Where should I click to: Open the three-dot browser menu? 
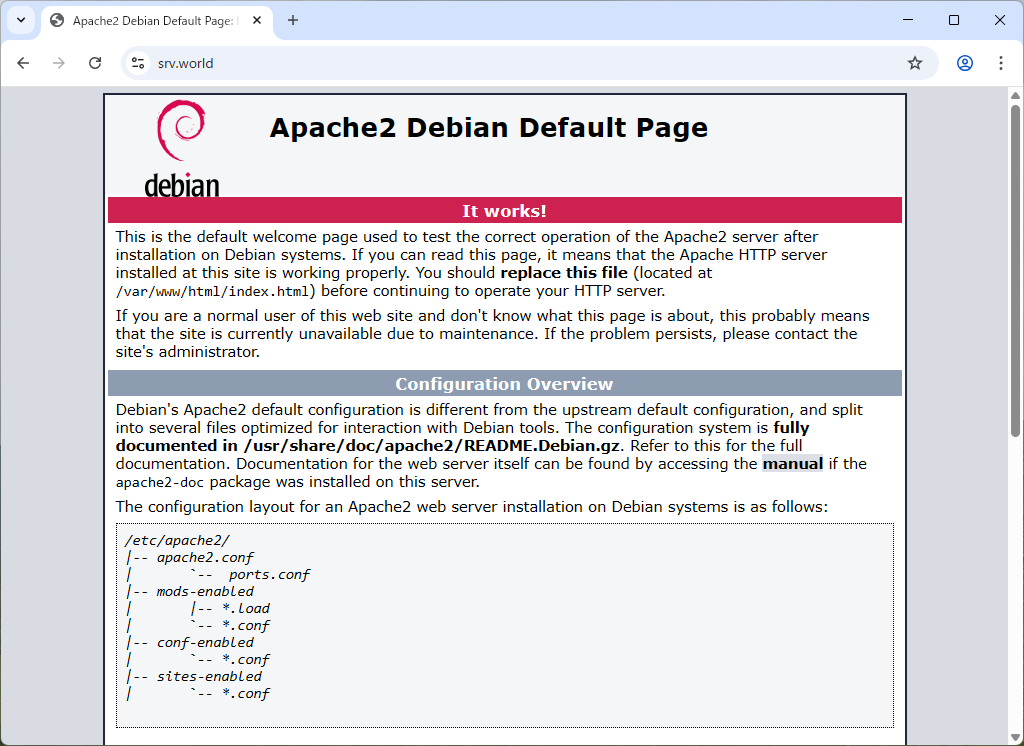point(1001,62)
